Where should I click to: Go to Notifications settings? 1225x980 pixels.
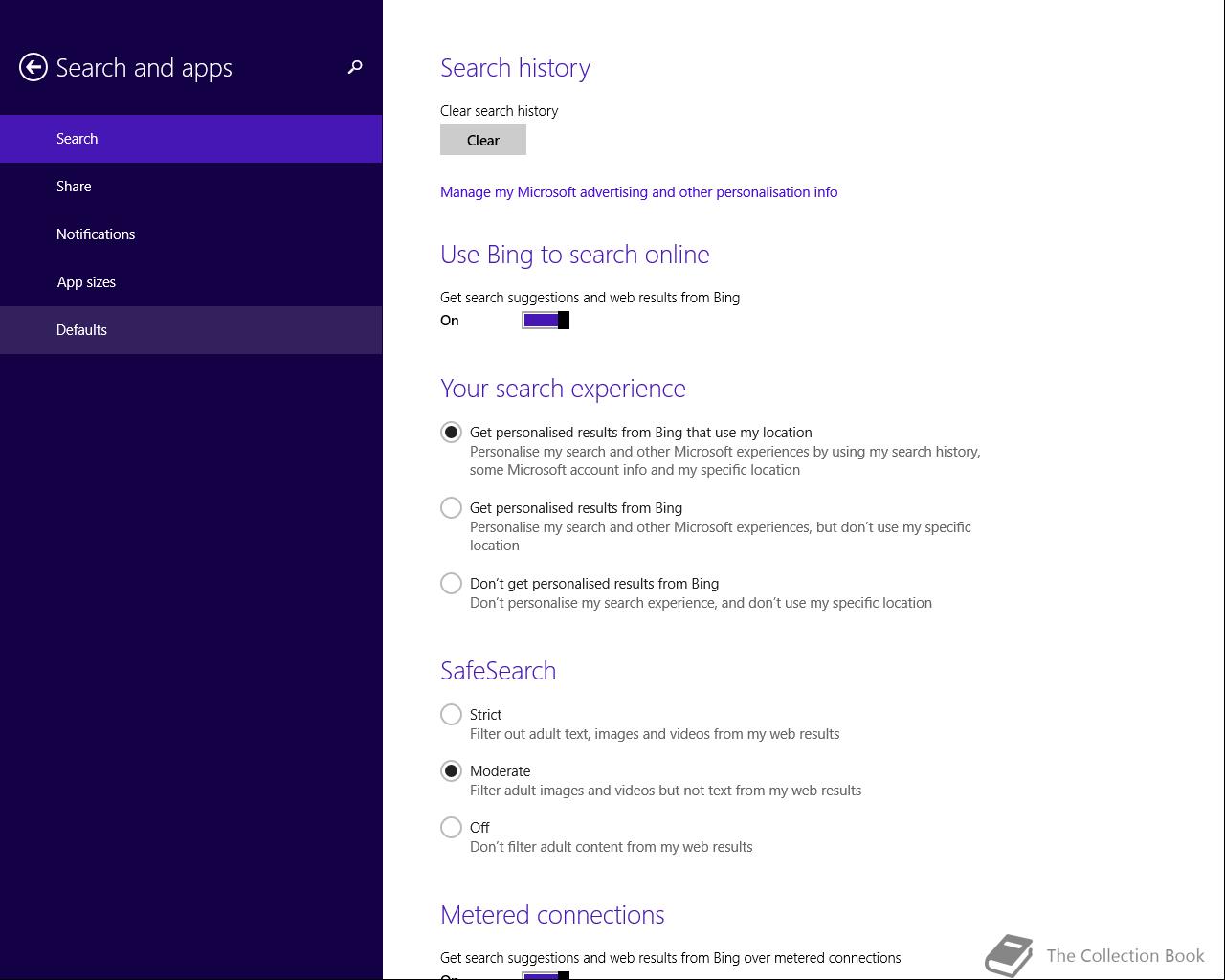pos(190,234)
